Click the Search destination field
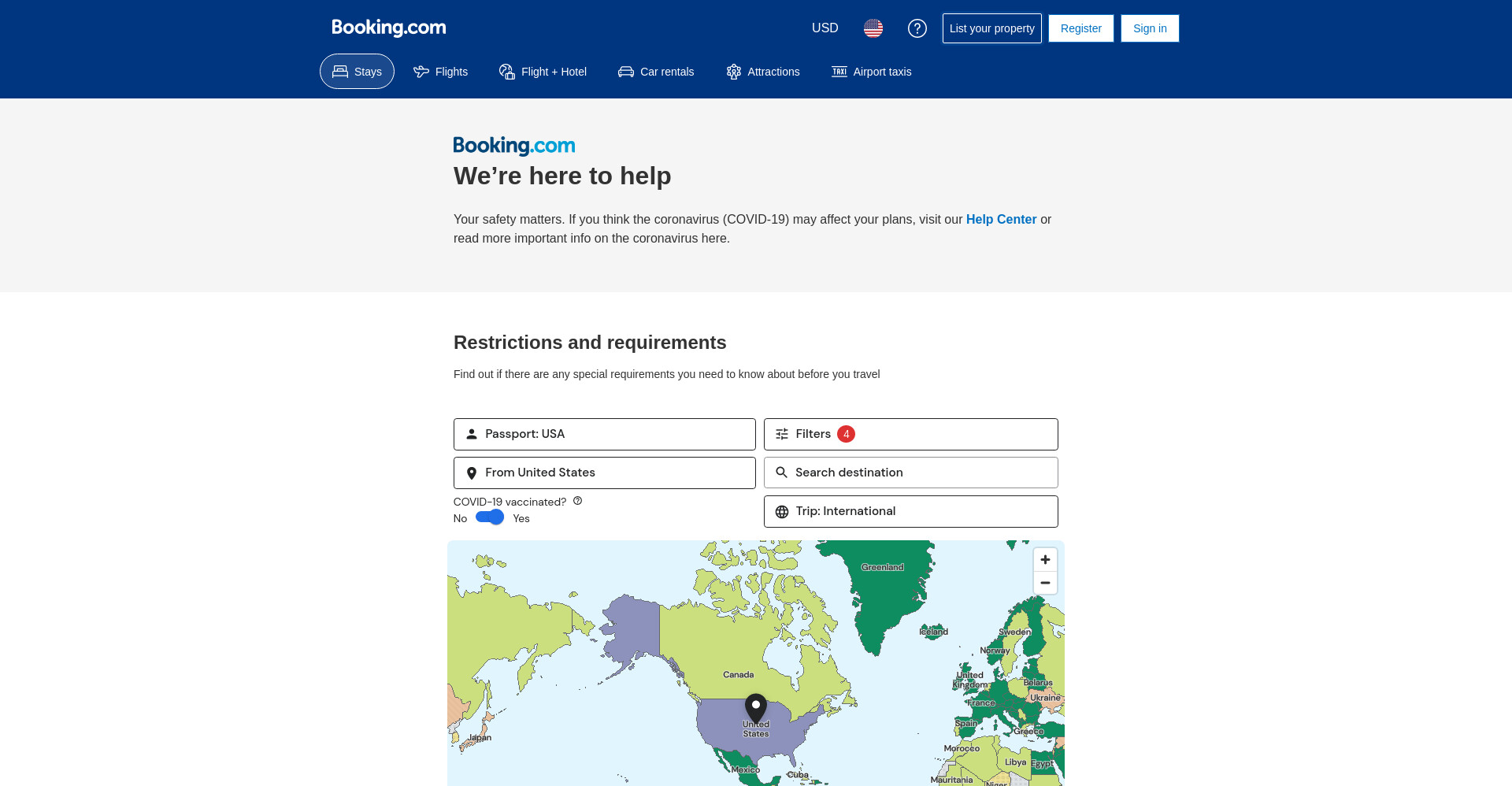 (911, 473)
